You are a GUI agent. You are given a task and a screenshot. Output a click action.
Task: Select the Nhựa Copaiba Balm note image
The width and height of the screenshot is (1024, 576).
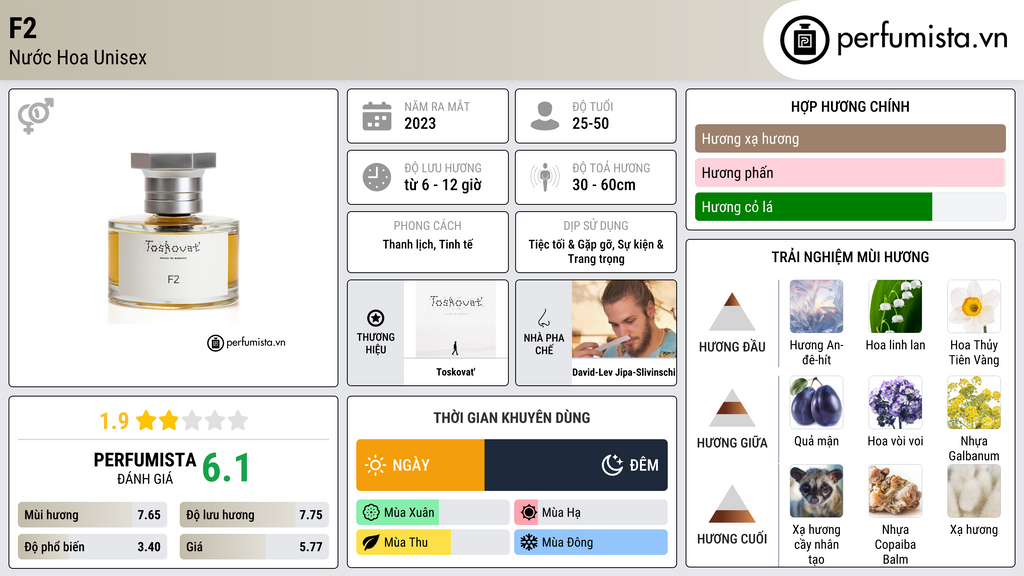pyautogui.click(x=895, y=491)
